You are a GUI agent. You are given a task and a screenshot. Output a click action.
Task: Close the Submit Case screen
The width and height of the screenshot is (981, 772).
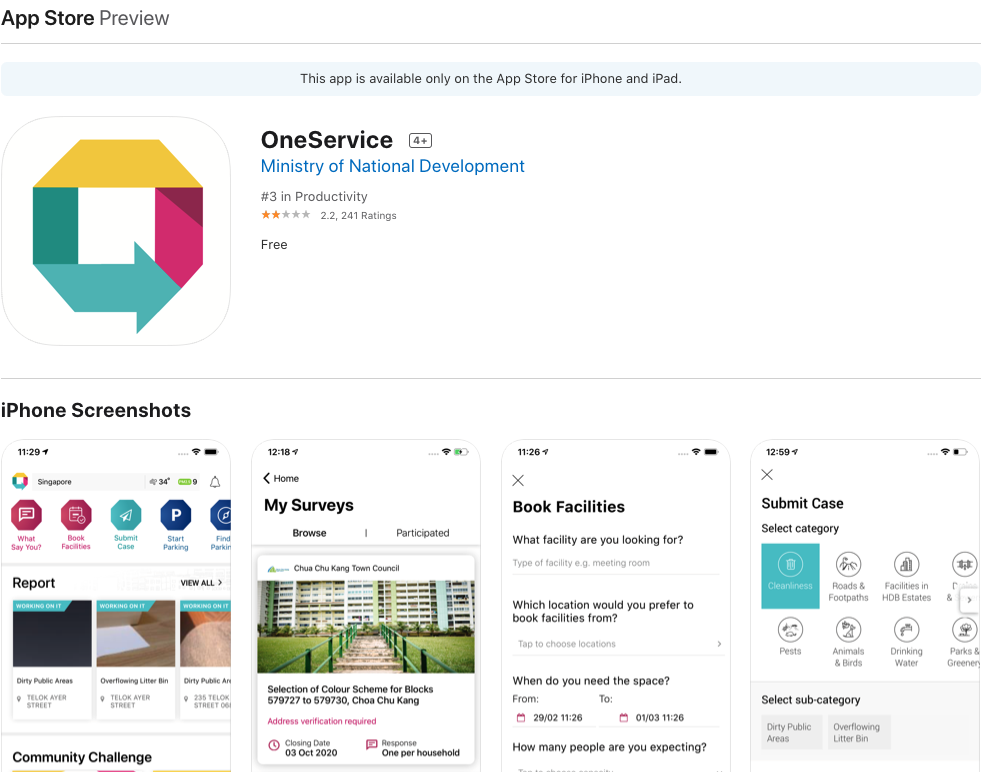click(767, 474)
